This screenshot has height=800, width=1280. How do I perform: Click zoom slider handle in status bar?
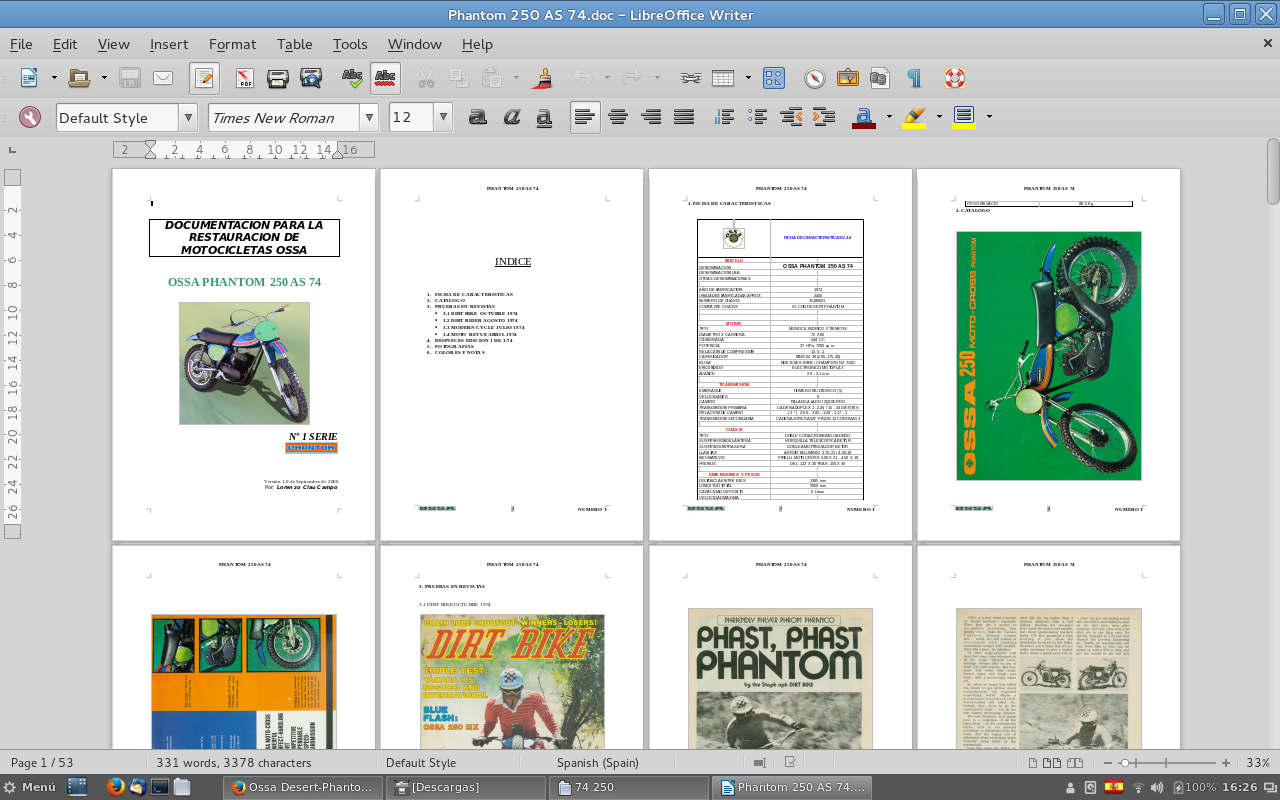[x=1125, y=763]
